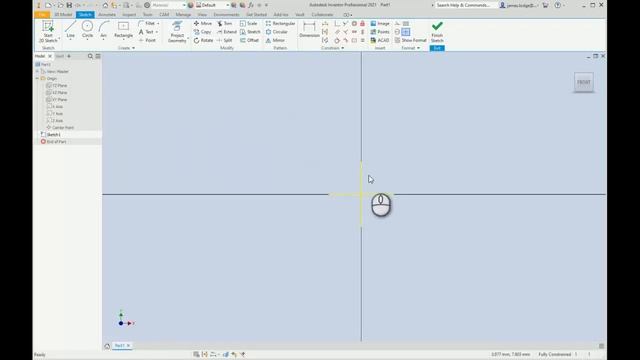The image size is (640, 360).
Task: Select the Scale command
Action: [x=249, y=24]
